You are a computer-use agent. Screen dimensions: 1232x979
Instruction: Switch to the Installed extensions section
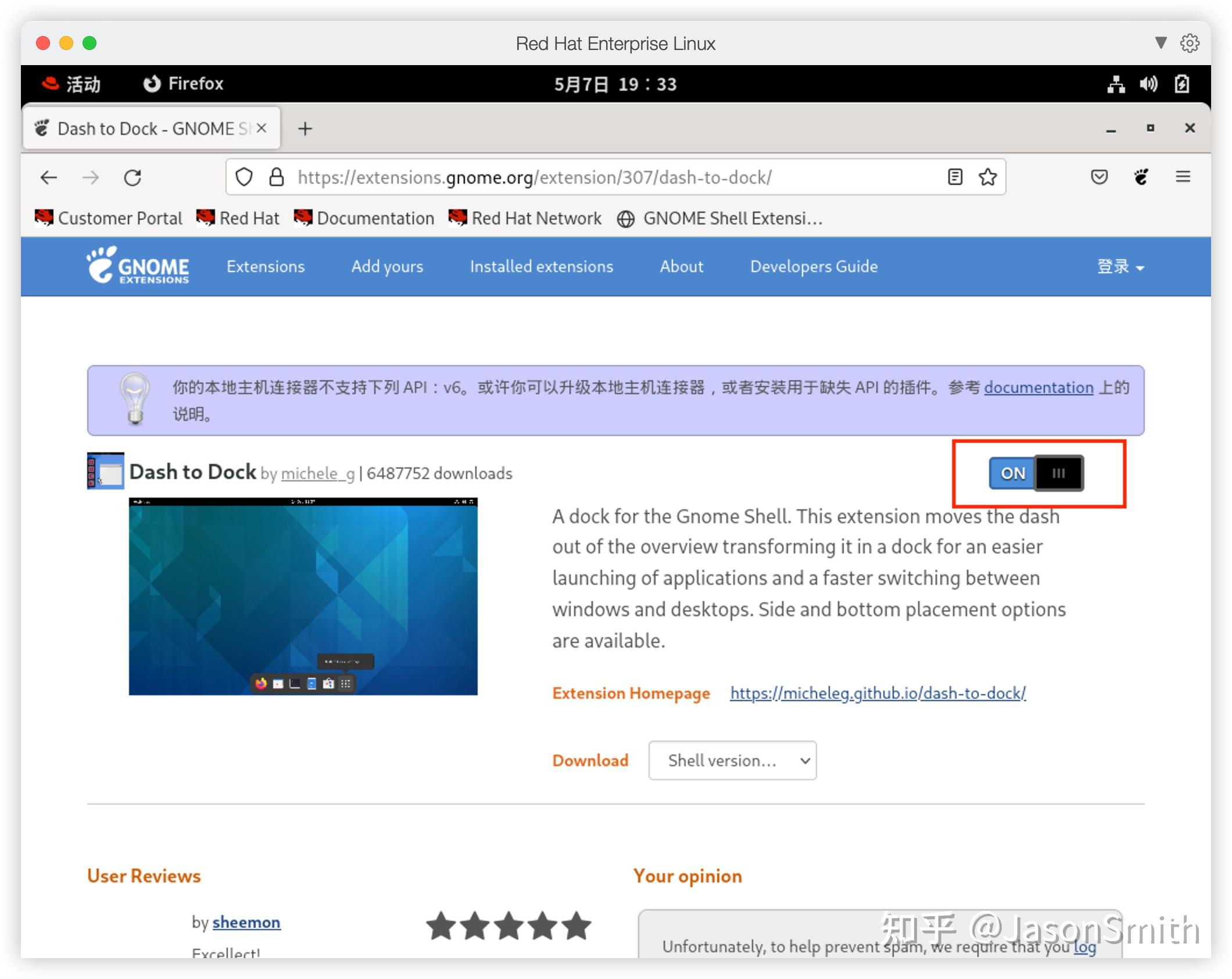541,266
